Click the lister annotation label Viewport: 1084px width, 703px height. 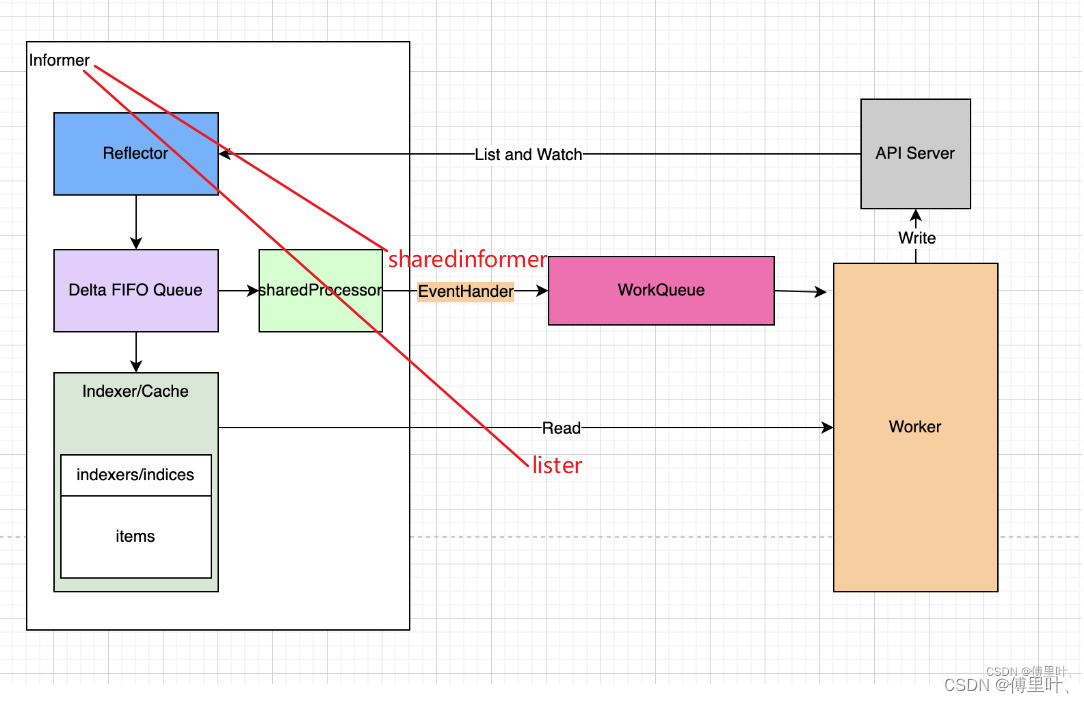556,465
